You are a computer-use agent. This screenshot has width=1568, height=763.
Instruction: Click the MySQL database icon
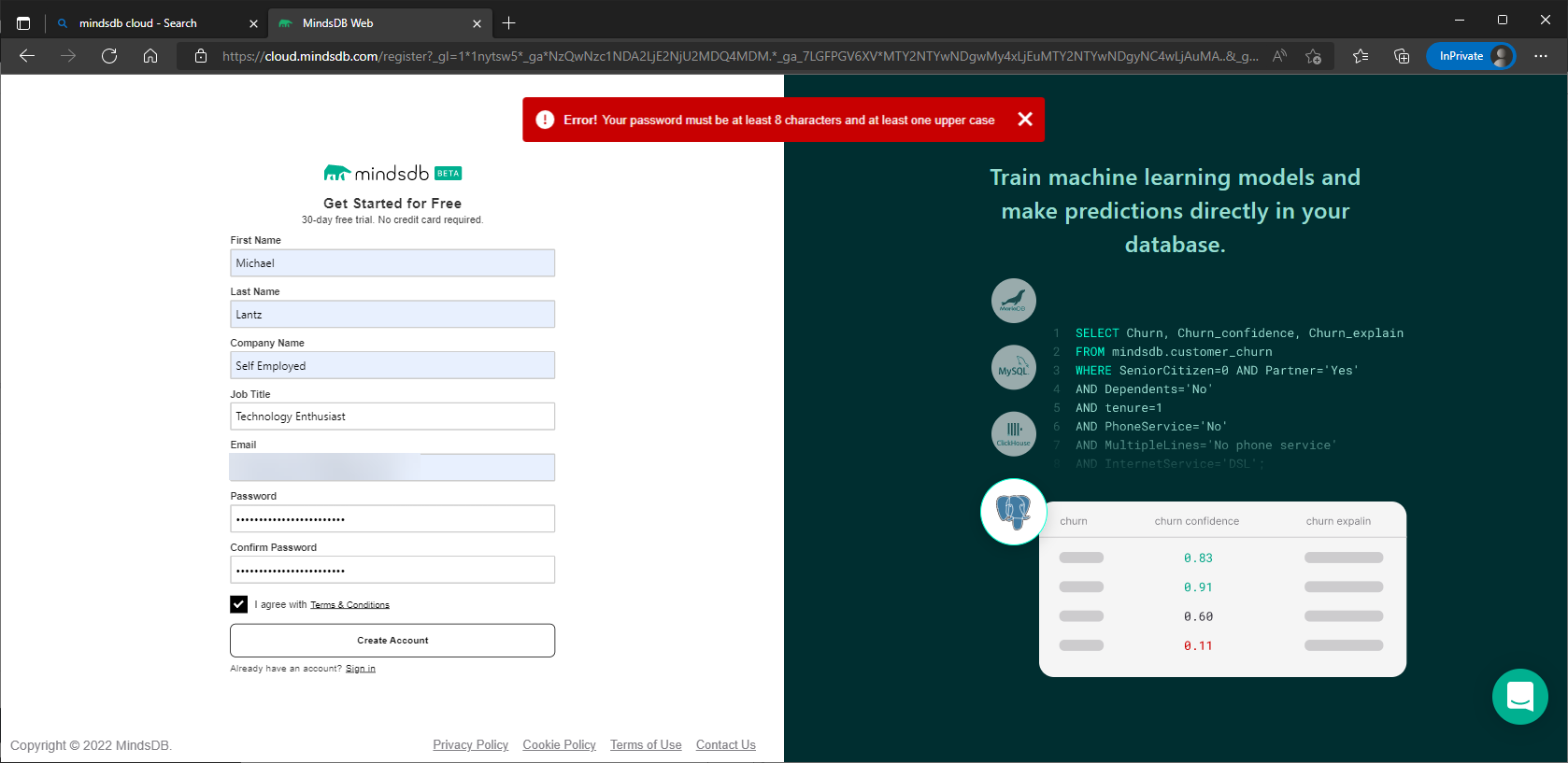1013,367
